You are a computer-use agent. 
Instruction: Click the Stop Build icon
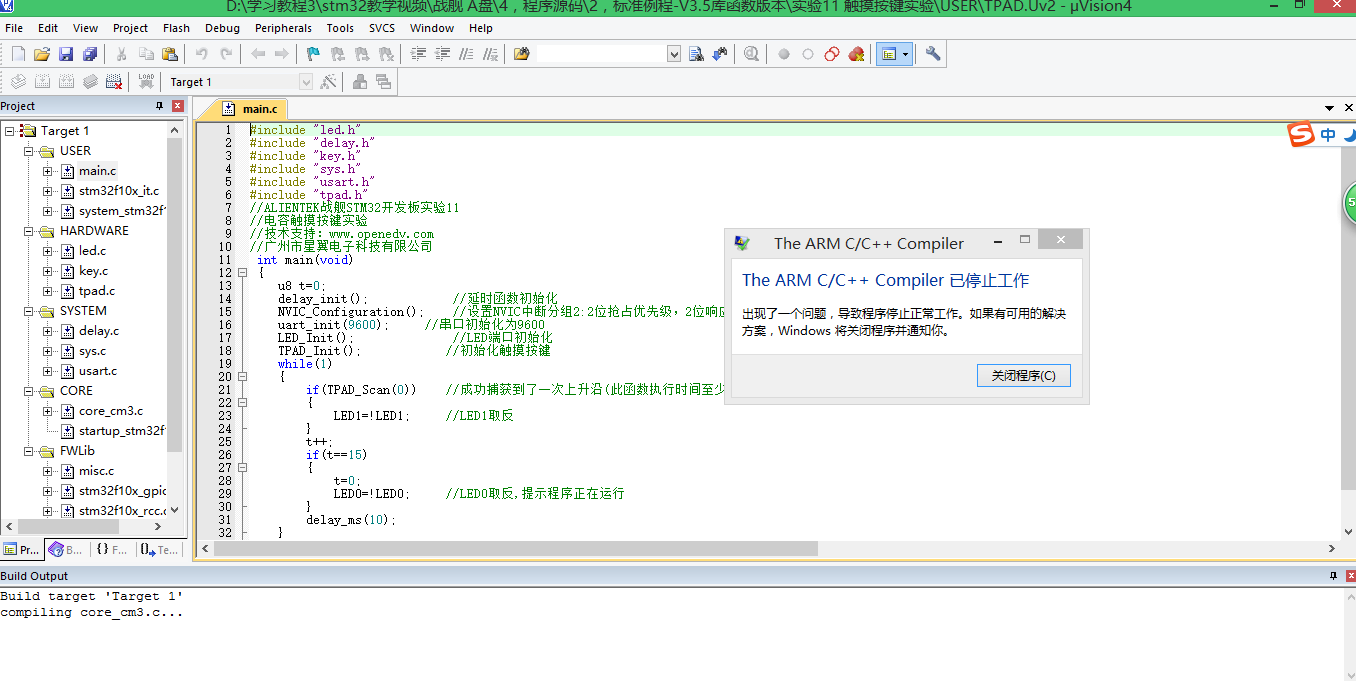point(114,82)
